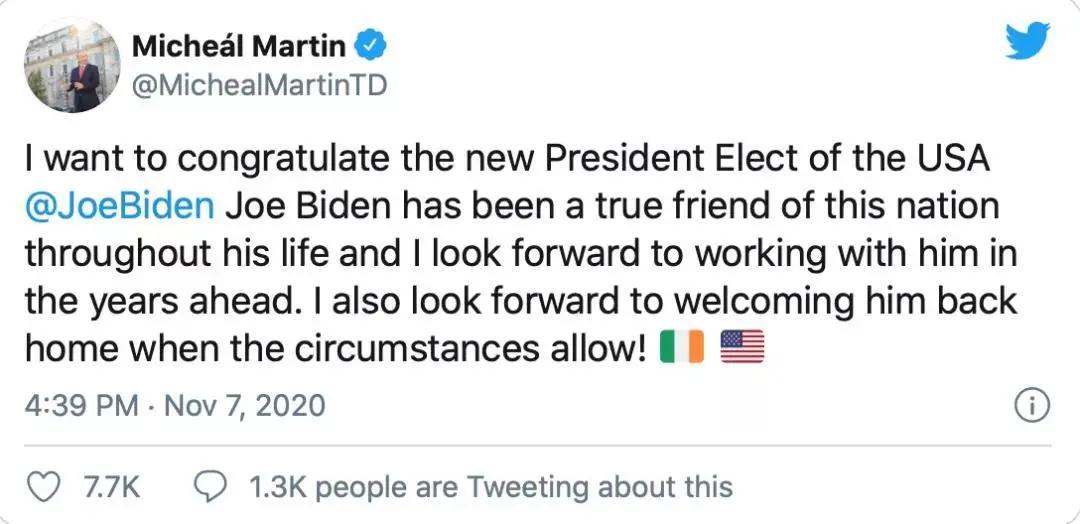Click the Twitter bird logo

coord(1028,42)
